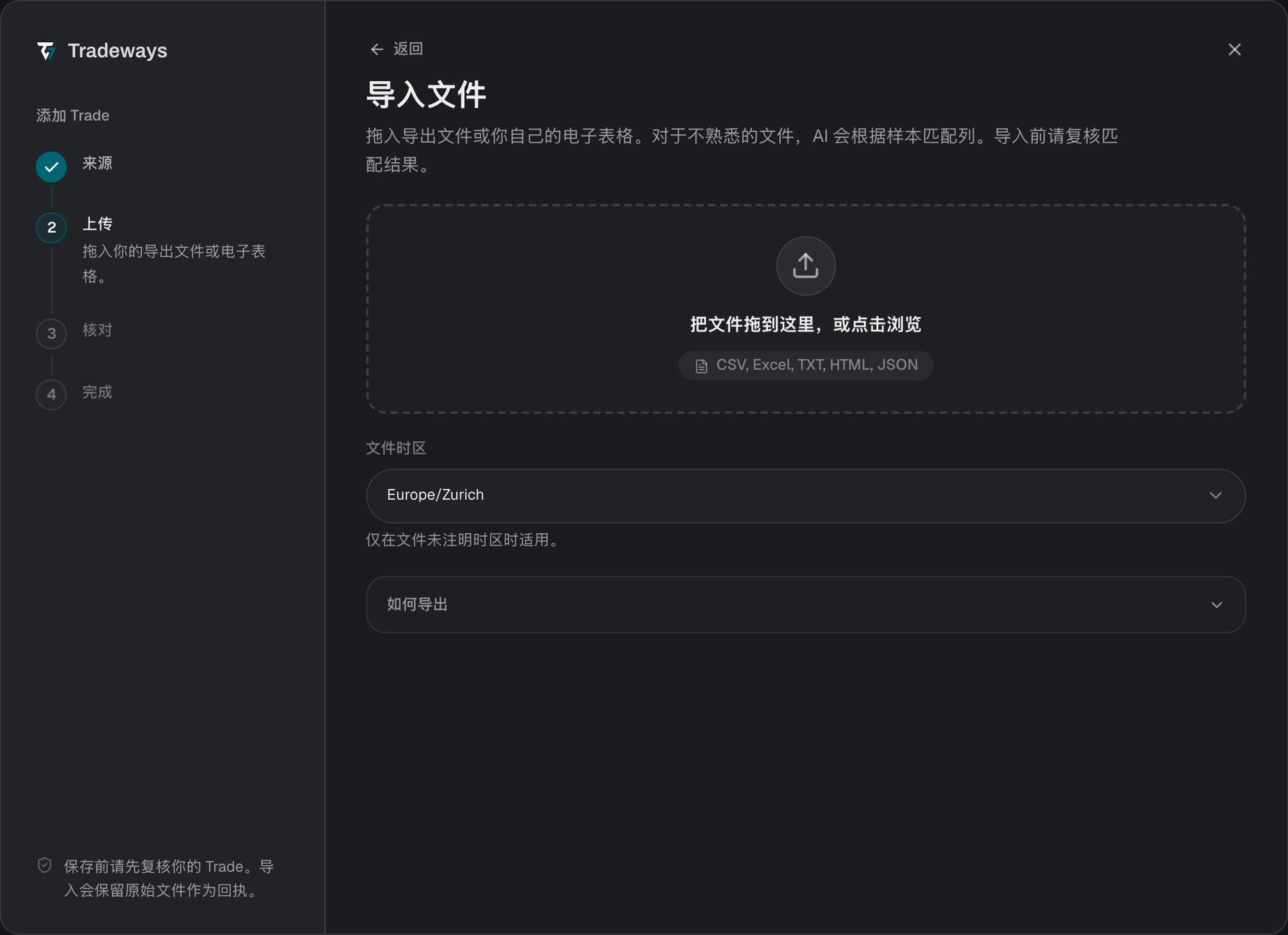Click the Tradeways brand name
Image resolution: width=1288 pixels, height=935 pixels.
click(x=117, y=51)
